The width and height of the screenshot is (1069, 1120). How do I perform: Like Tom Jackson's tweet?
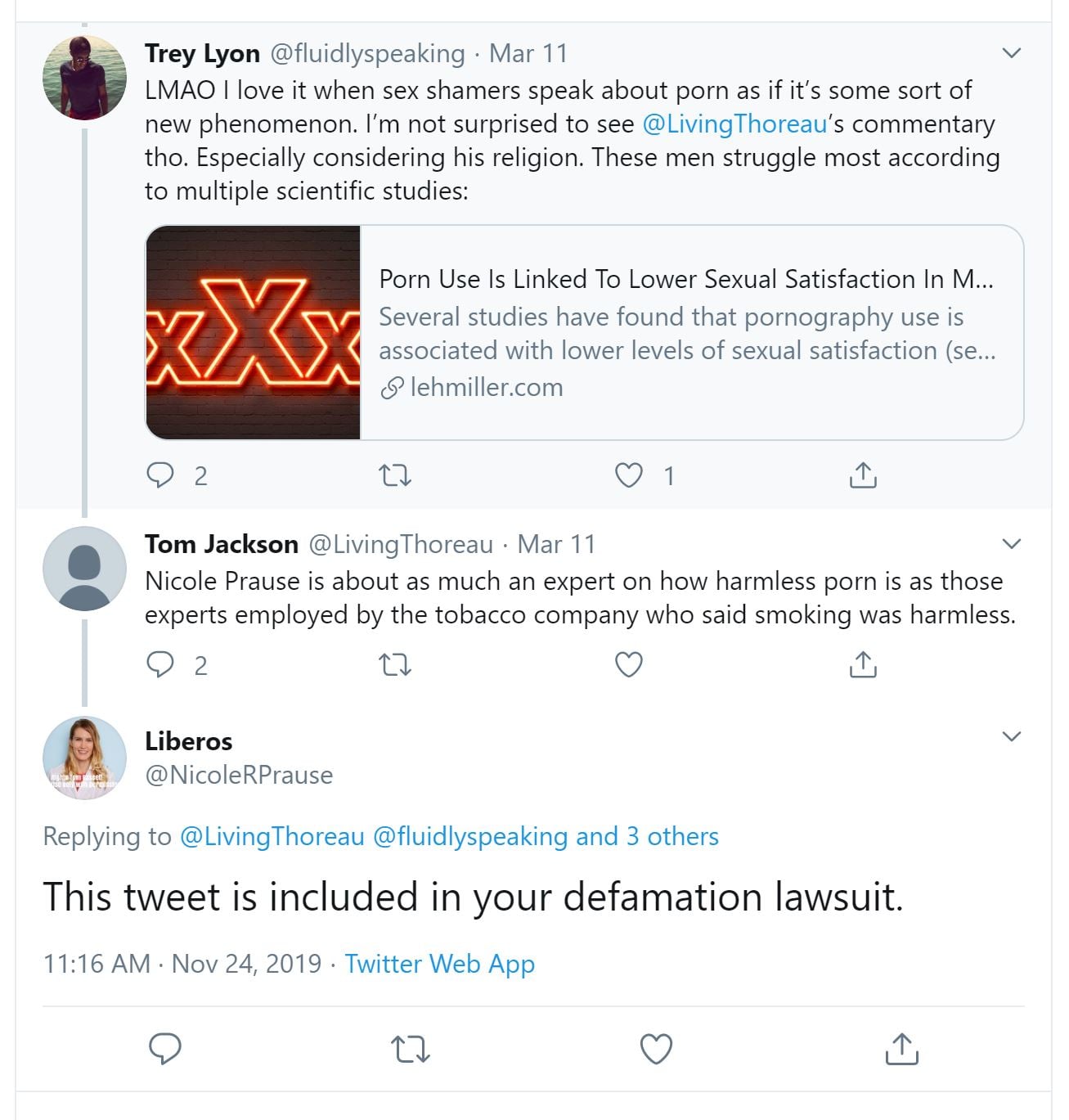pyautogui.click(x=628, y=664)
